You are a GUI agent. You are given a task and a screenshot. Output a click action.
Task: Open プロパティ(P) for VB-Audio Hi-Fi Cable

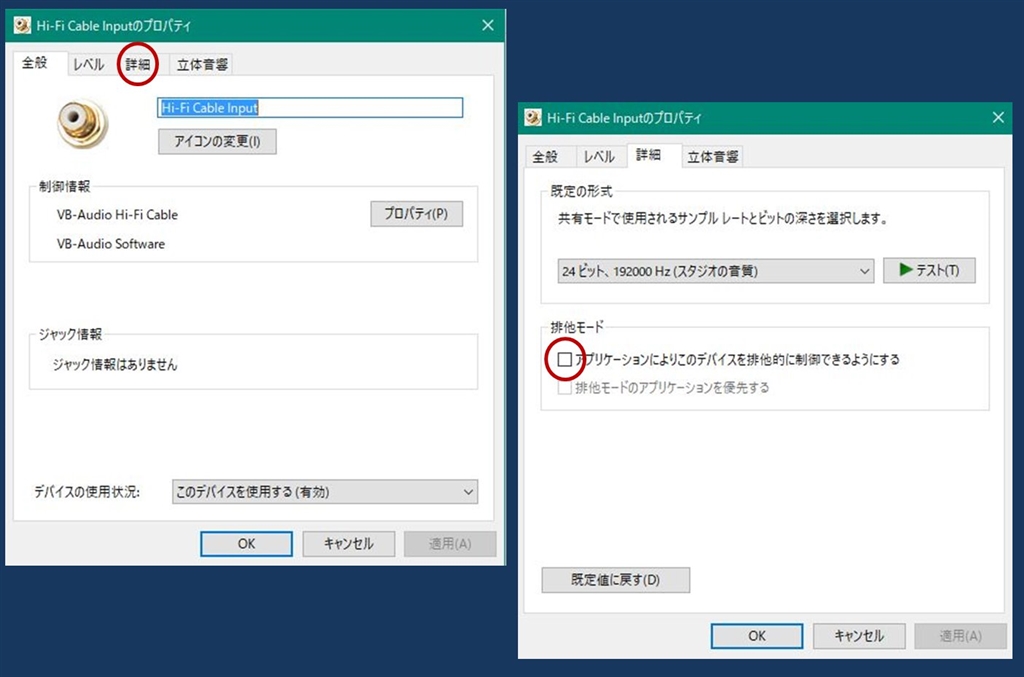pos(417,213)
